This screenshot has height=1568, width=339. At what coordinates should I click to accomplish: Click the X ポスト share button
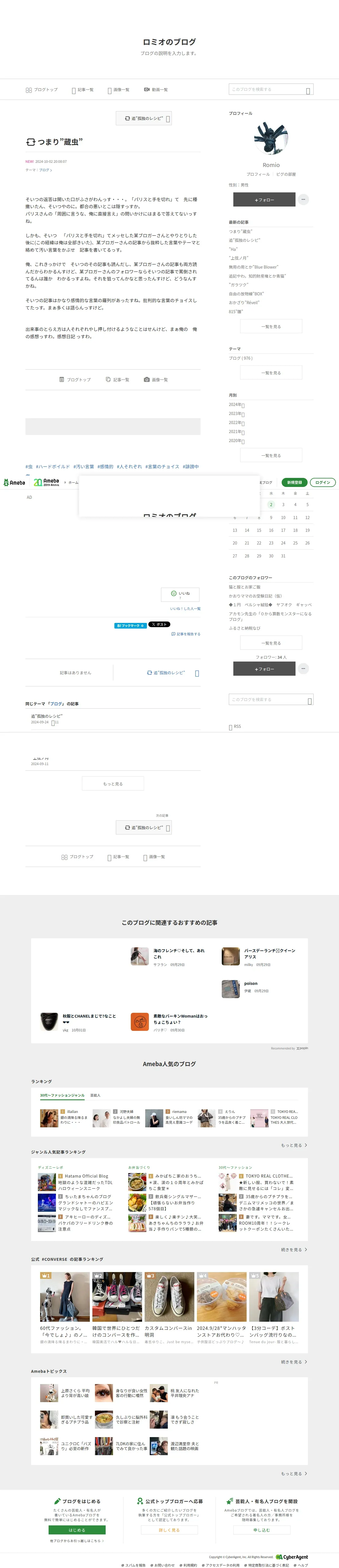(x=159, y=625)
